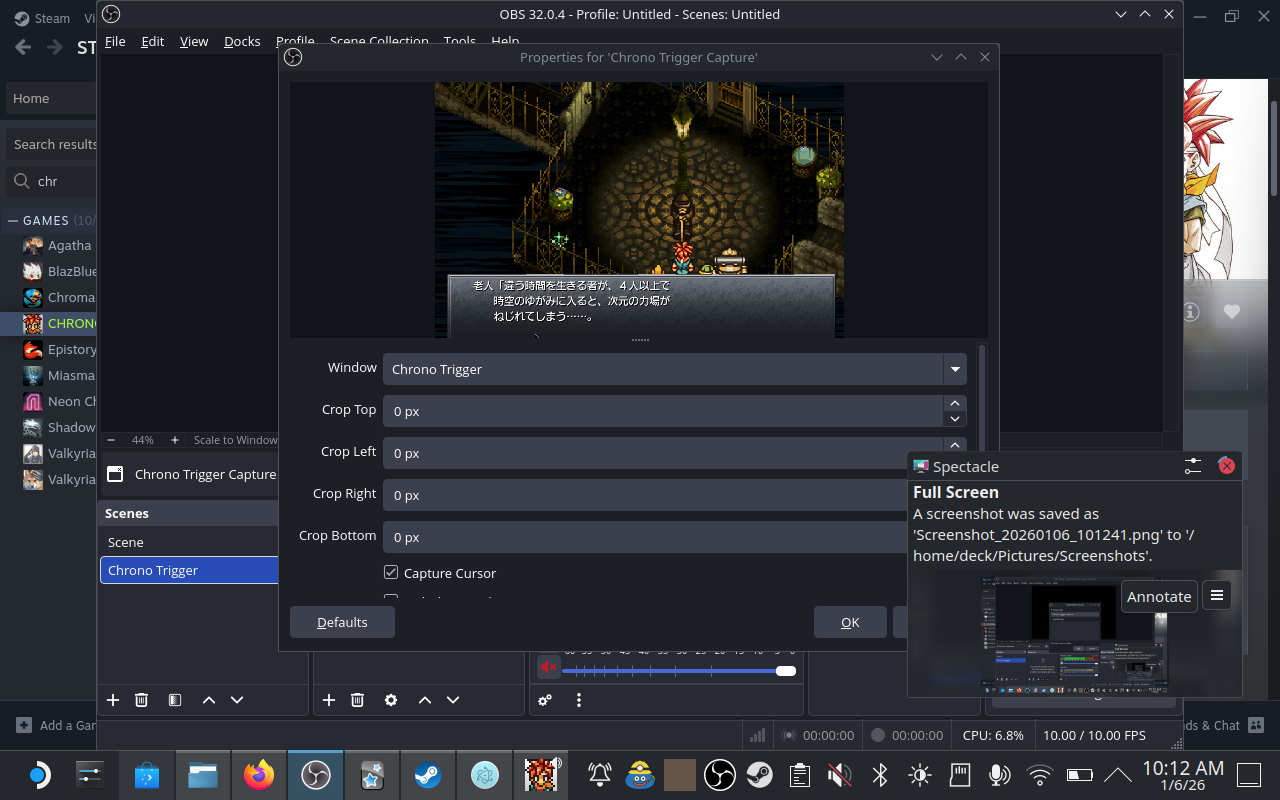Annotate the screenshot in Spectacle

[1159, 595]
